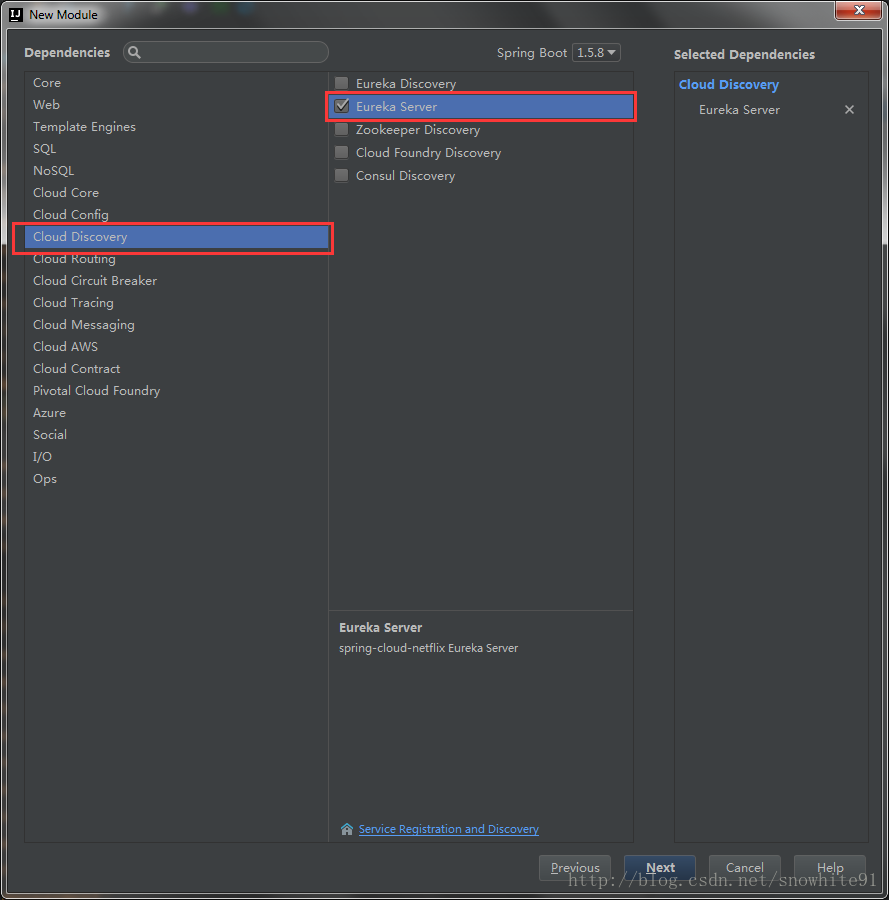Select the Cloud Discovery category
The image size is (889, 900).
(x=176, y=236)
